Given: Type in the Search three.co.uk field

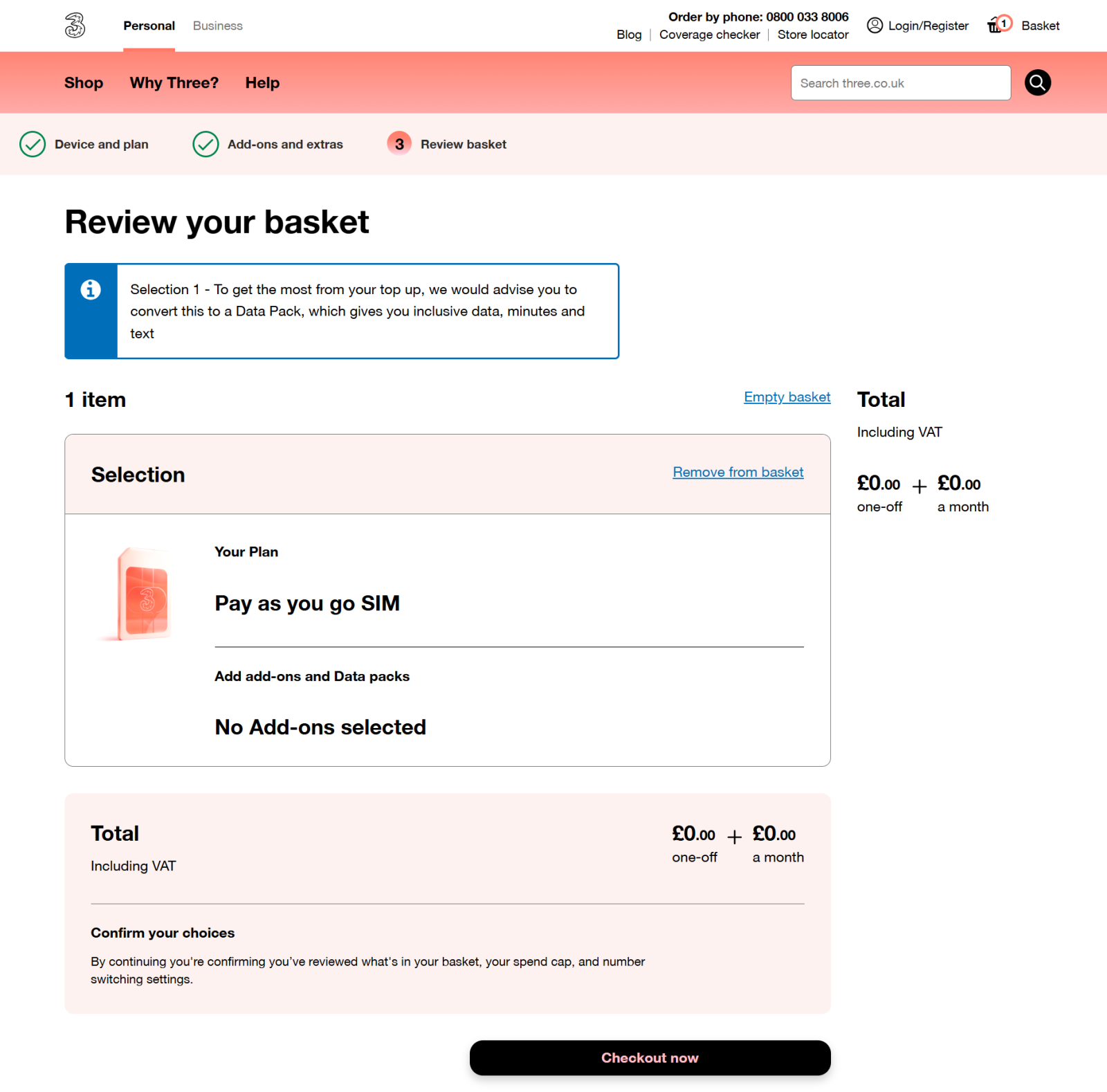Looking at the screenshot, I should [x=900, y=83].
